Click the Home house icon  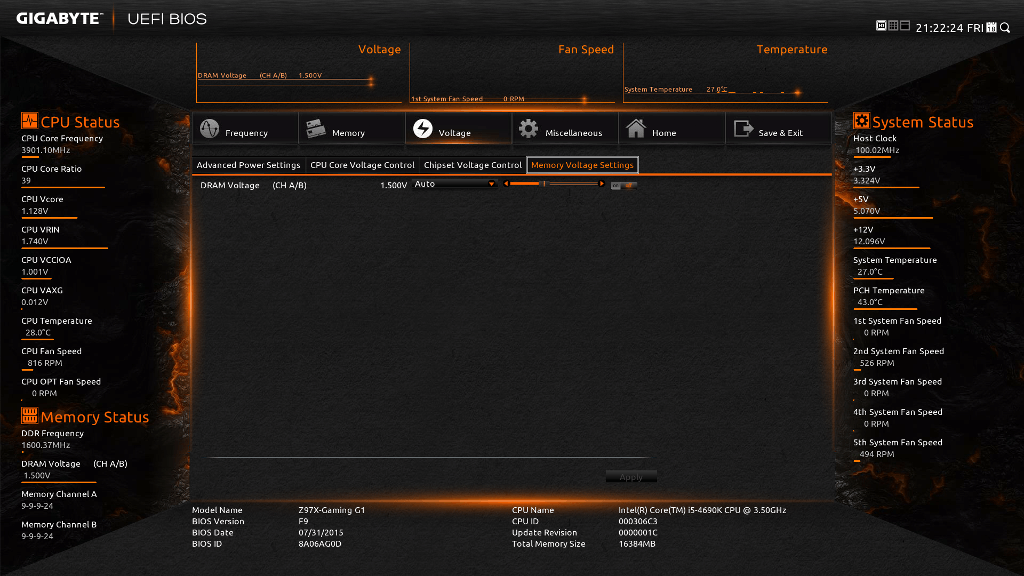[635, 129]
